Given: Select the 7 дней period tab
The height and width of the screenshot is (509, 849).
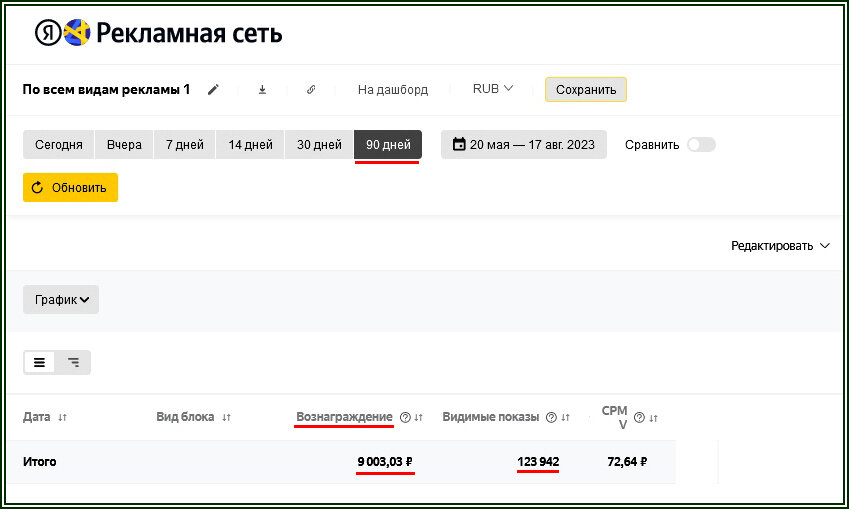Looking at the screenshot, I should point(185,145).
